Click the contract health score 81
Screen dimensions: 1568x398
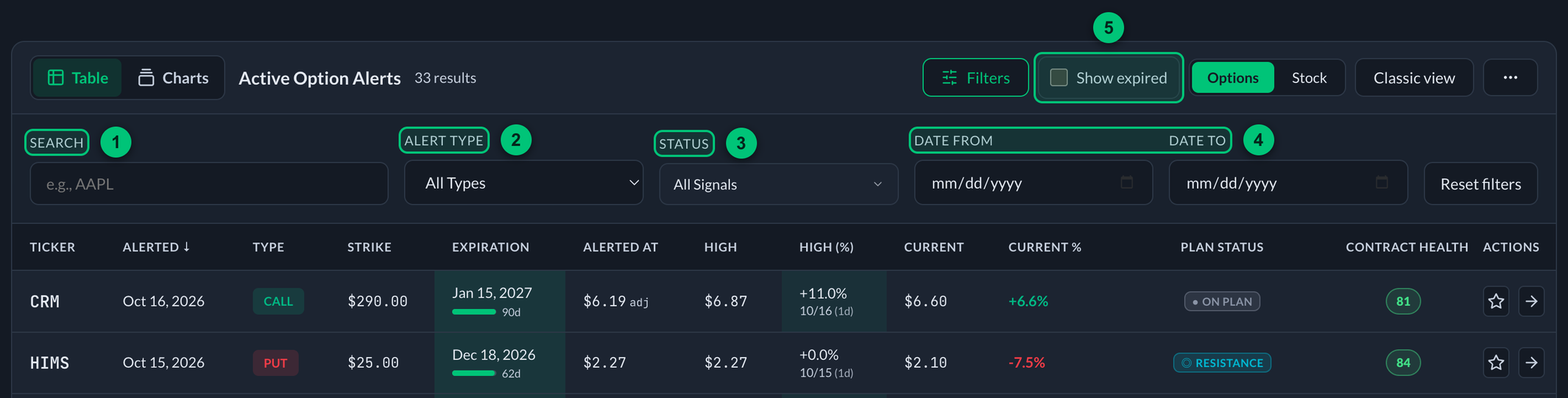(1403, 301)
